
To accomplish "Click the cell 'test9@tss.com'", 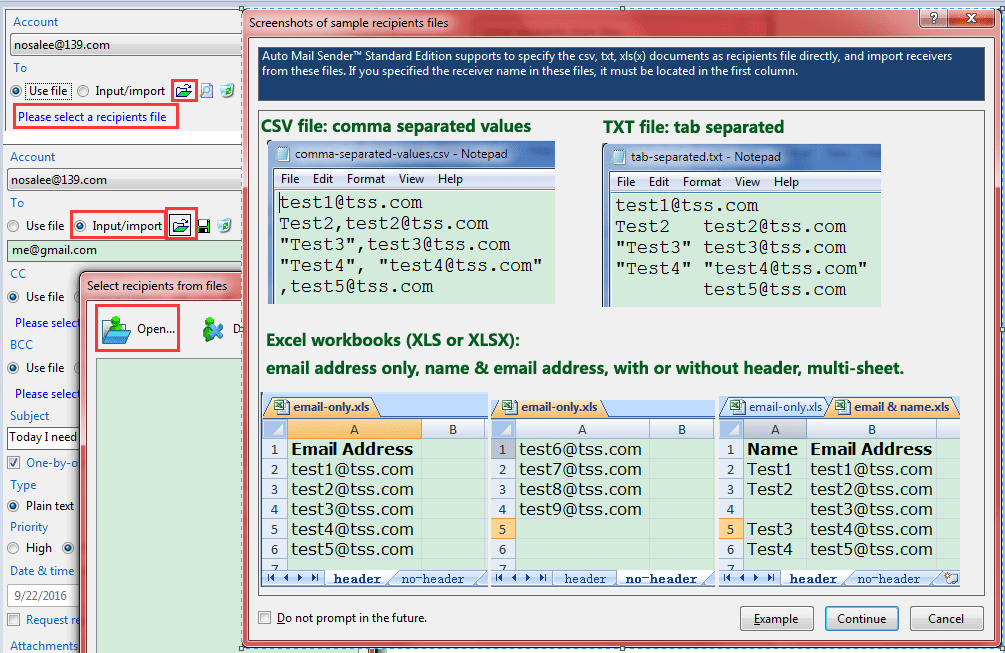I will [x=583, y=509].
